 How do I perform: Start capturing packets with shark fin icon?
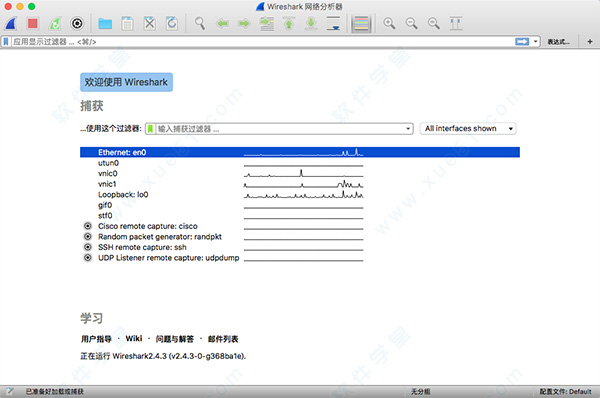click(11, 24)
